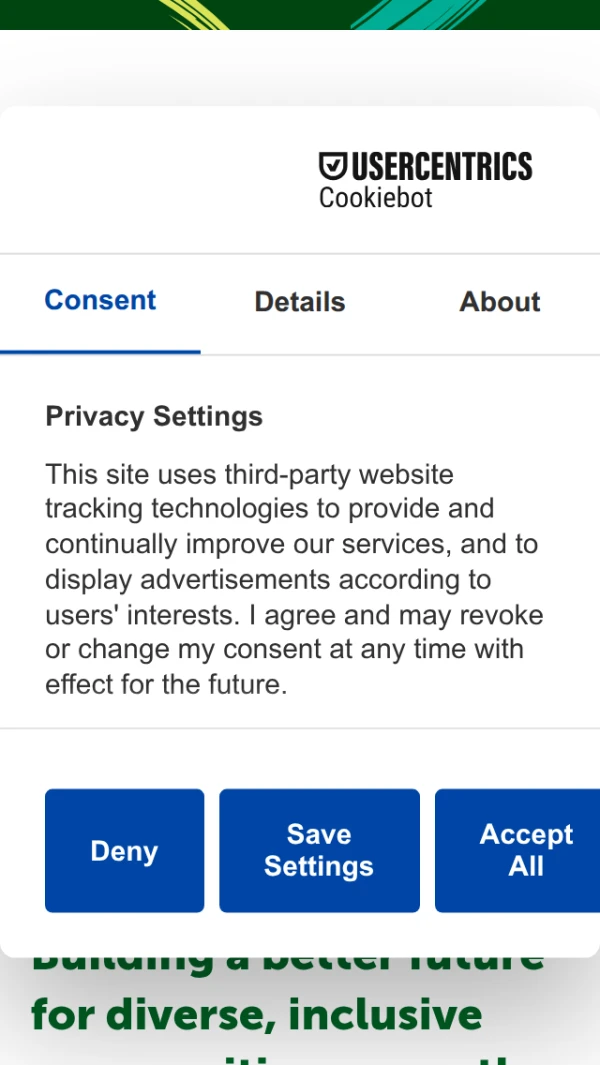Open the About tab
Viewport: 600px width, 1065px height.
point(499,302)
